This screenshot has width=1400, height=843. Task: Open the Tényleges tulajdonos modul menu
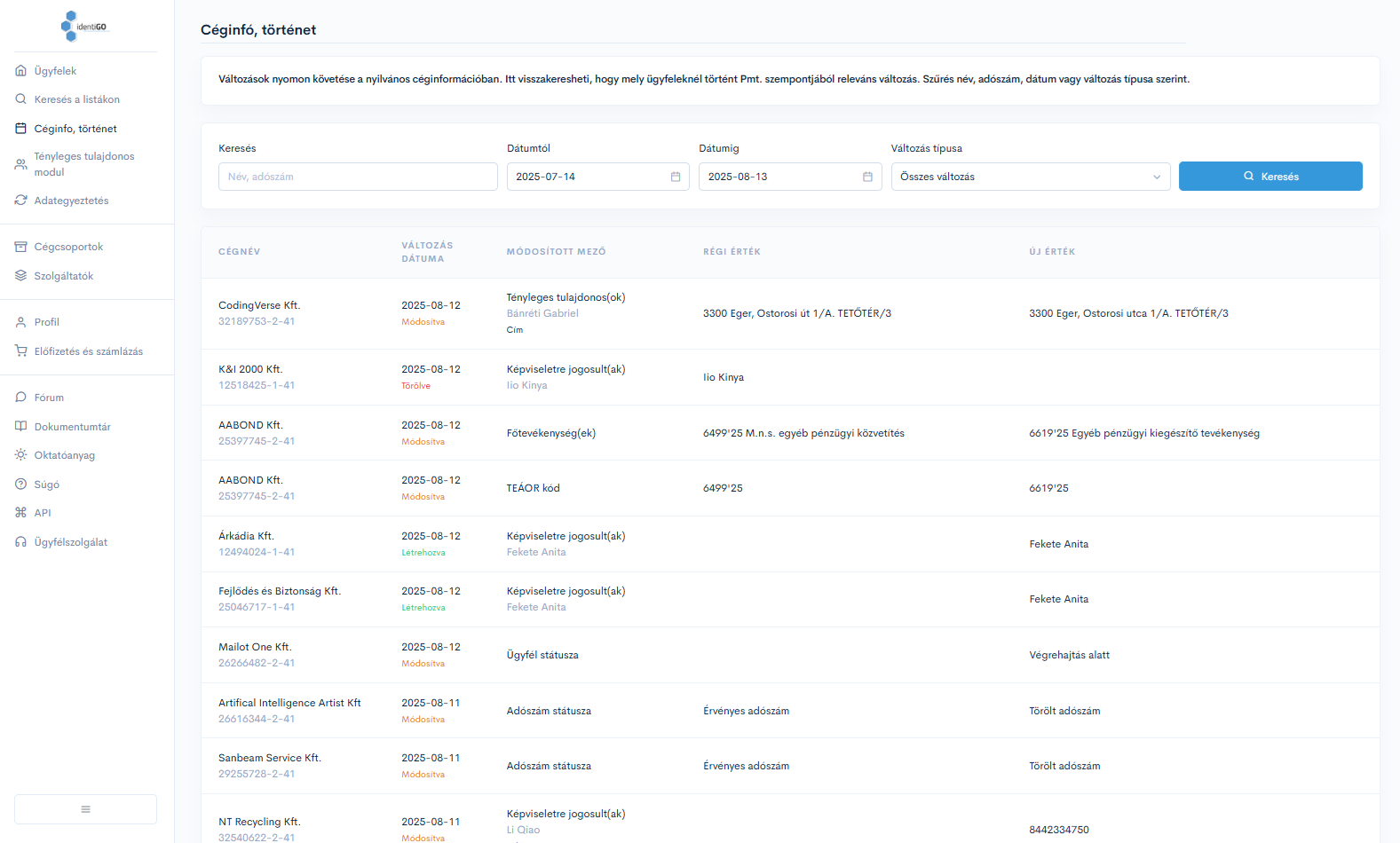83,164
